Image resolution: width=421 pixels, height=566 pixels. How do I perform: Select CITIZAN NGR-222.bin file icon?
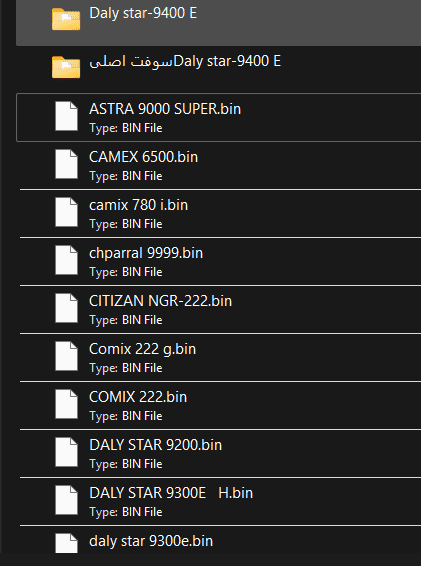pyautogui.click(x=66, y=308)
